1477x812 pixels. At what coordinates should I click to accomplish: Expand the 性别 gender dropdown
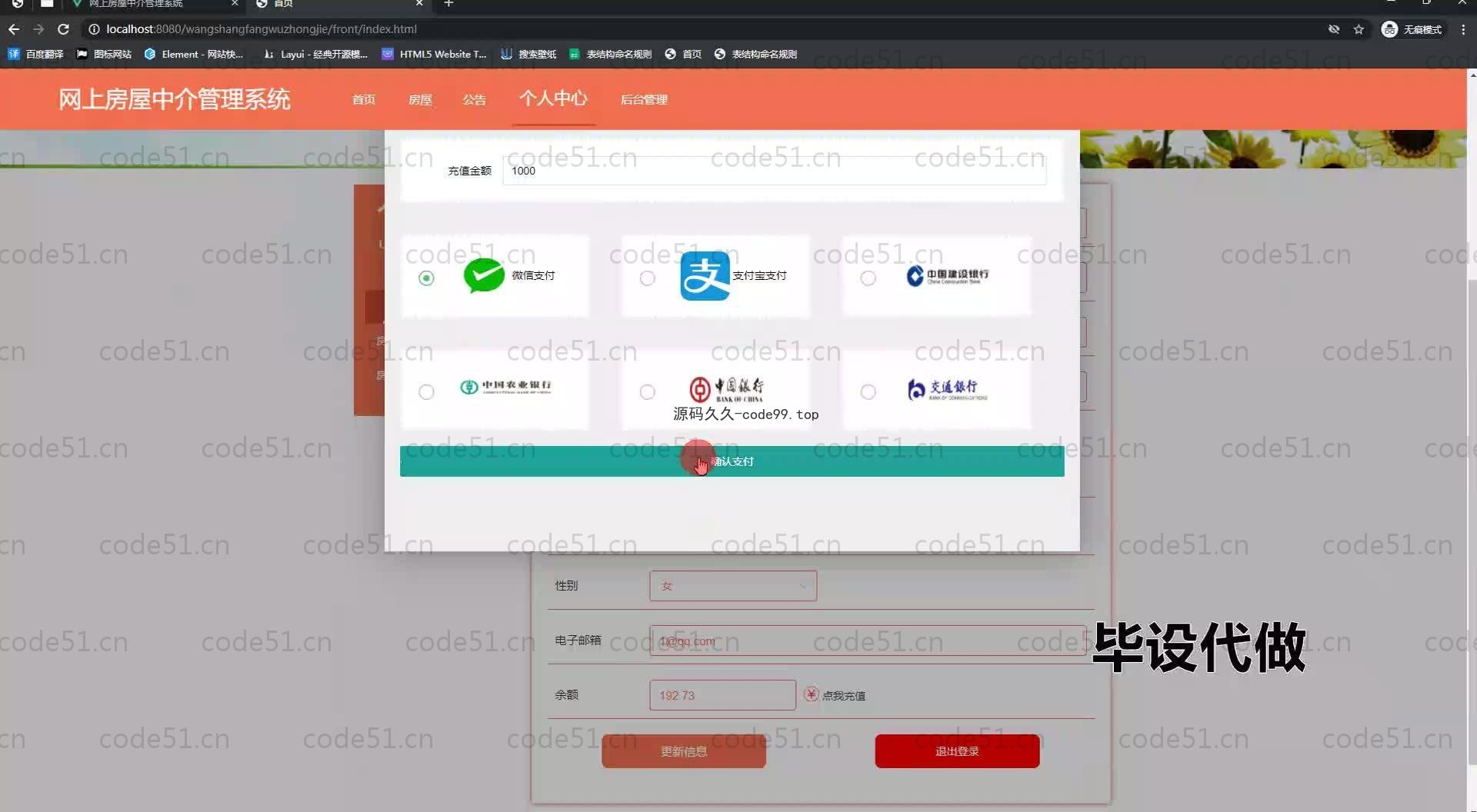pyautogui.click(x=733, y=586)
